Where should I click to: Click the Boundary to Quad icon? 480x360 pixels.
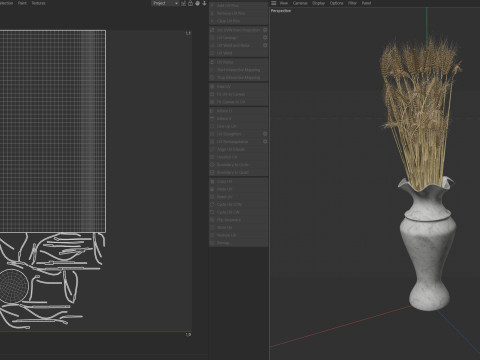[x=212, y=172]
